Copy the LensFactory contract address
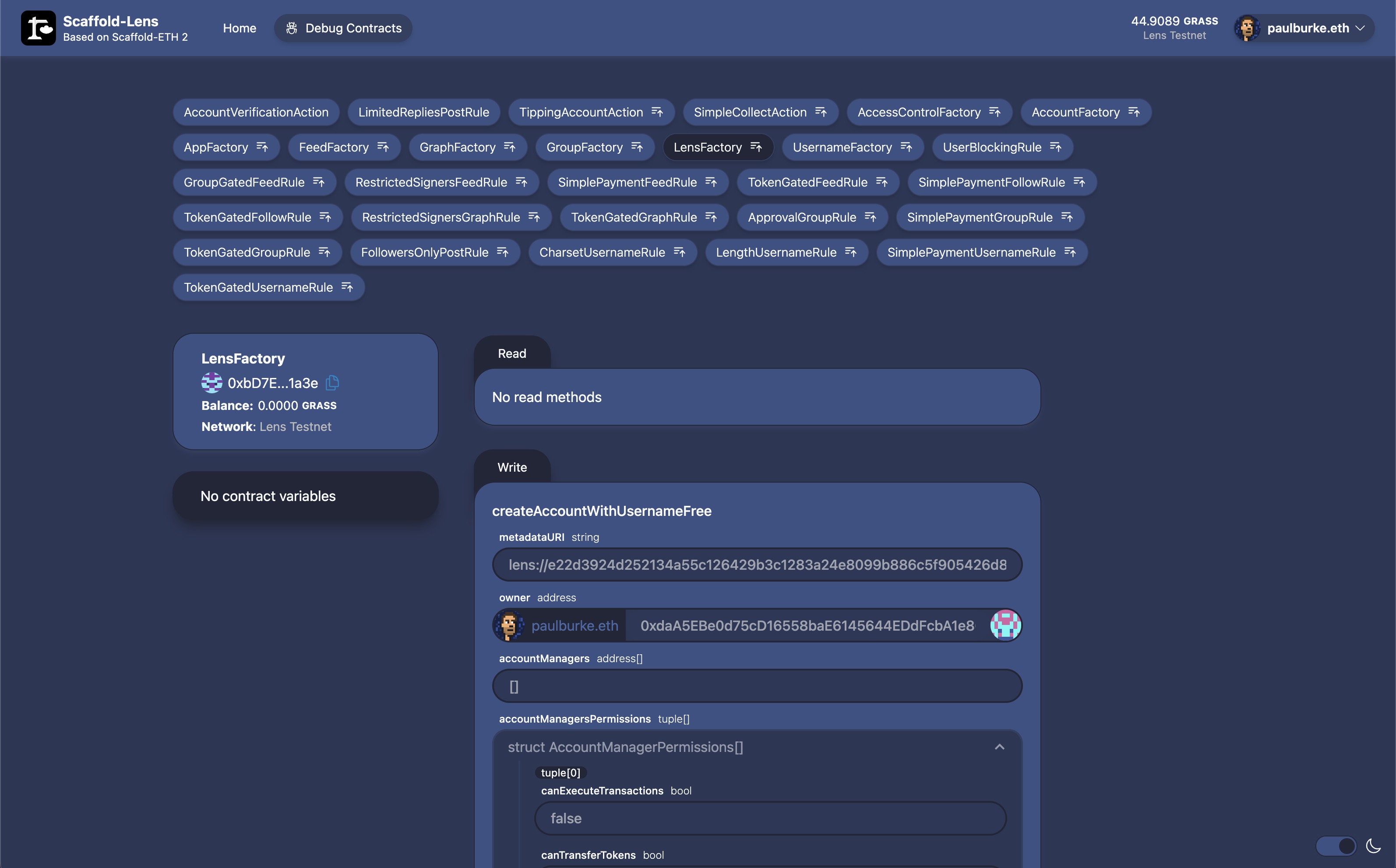This screenshot has height=868, width=1396. [x=332, y=383]
